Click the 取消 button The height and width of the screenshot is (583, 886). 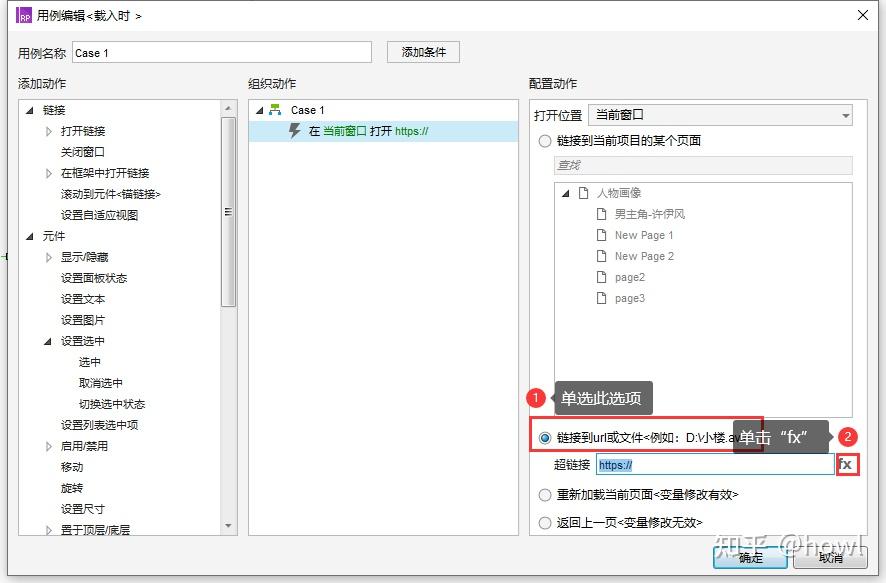pos(831,560)
